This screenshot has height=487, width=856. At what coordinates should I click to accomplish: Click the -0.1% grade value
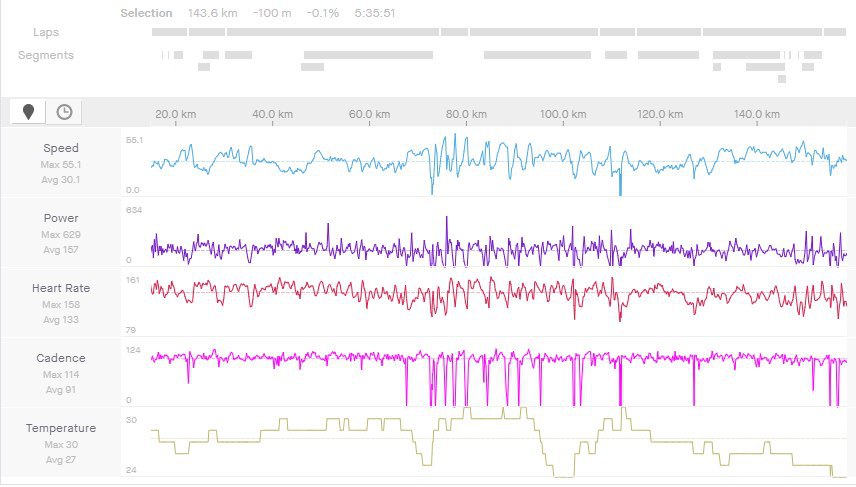coord(323,13)
